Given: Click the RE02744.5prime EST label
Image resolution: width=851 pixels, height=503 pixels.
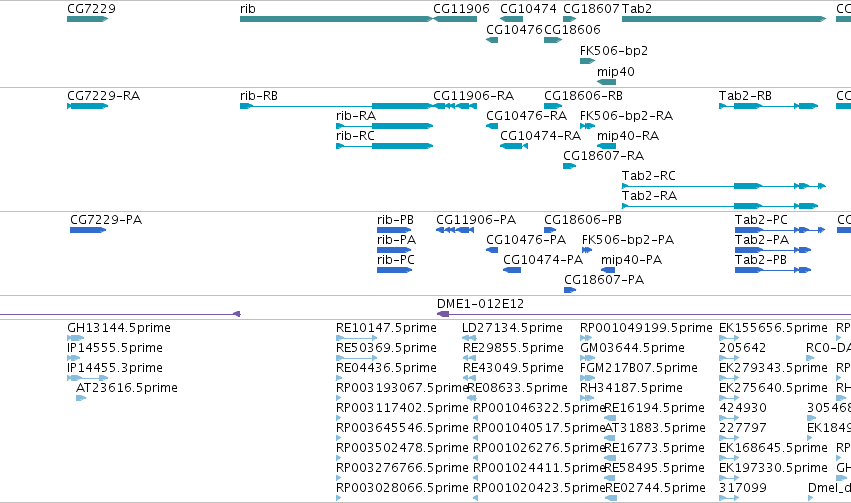Looking at the screenshot, I should (655, 488).
